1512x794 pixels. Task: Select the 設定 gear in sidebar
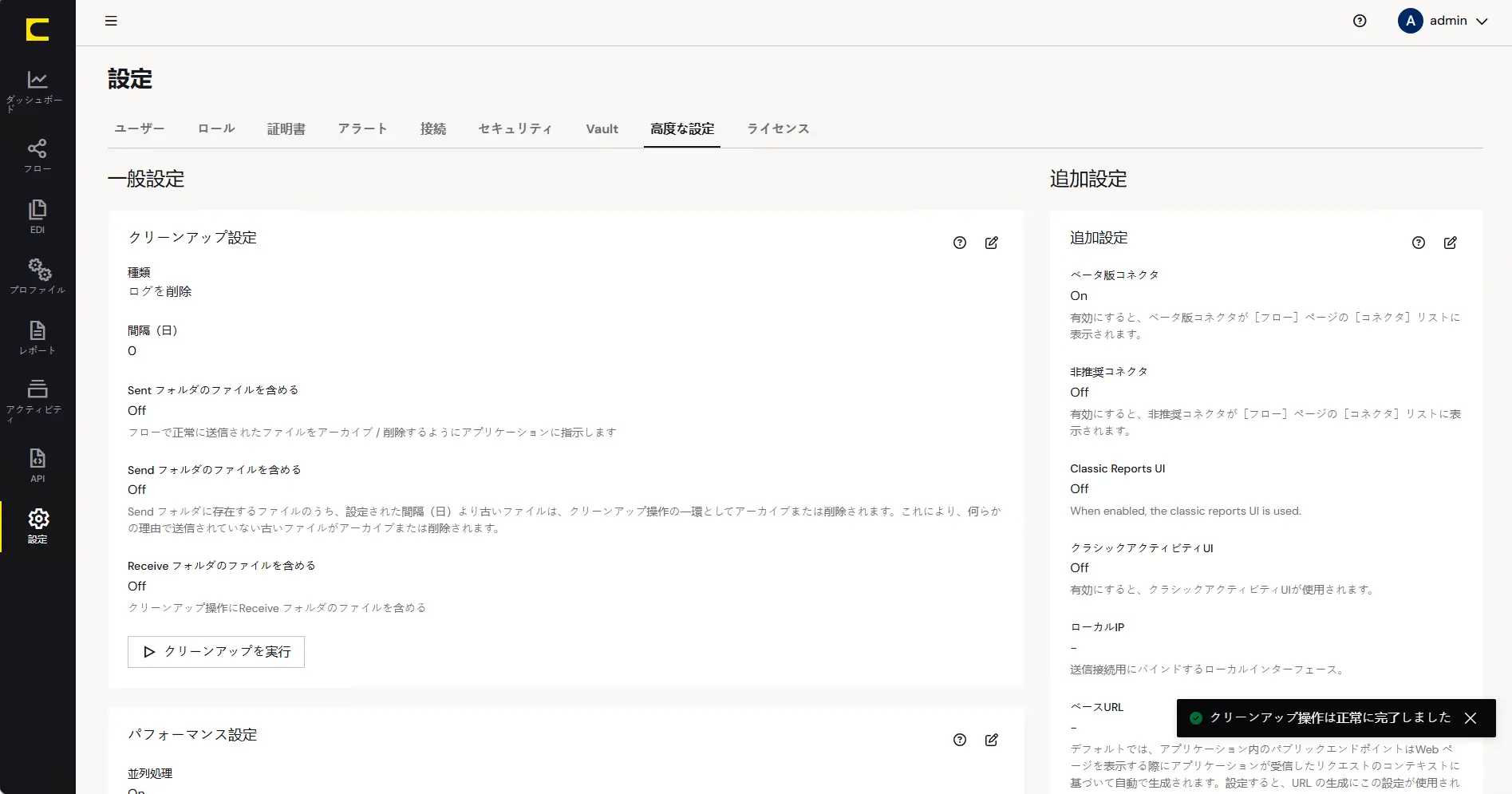click(x=38, y=526)
